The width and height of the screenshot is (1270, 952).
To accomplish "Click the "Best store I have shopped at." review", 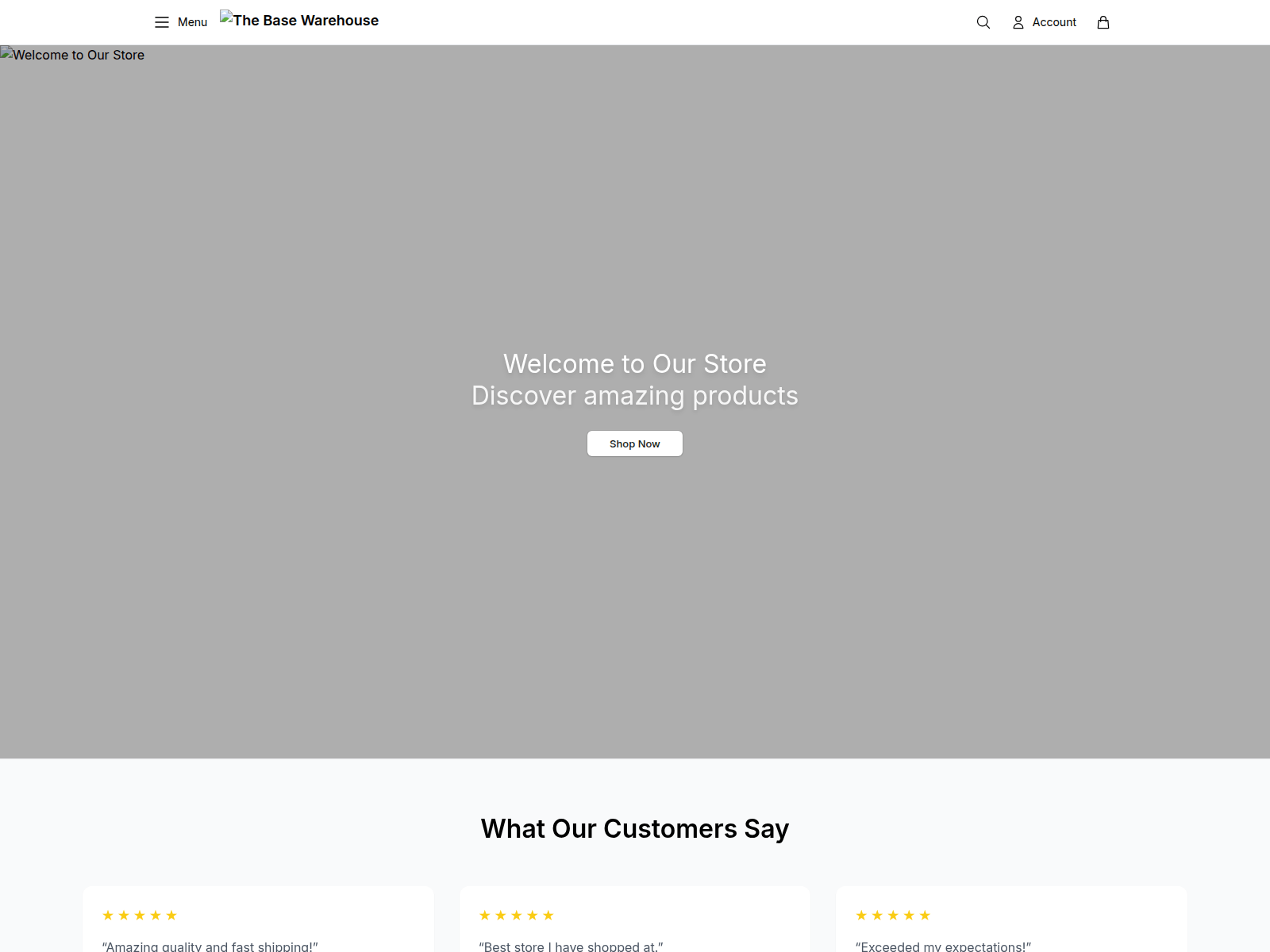I will (571, 946).
